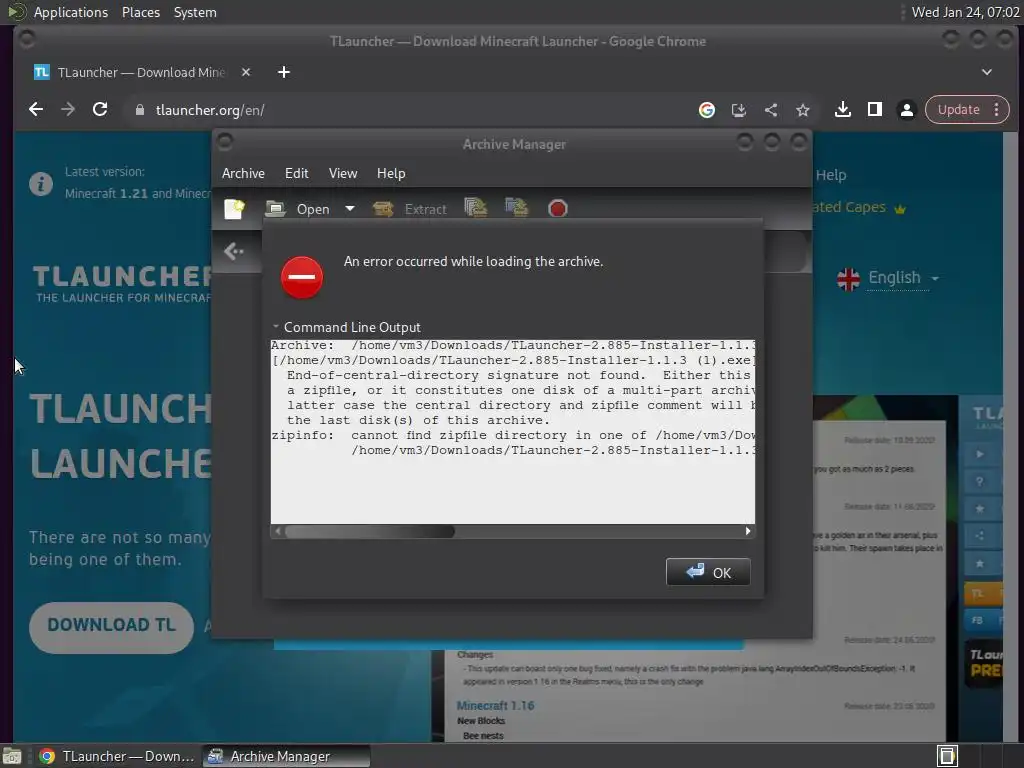Click the Open archive folder icon
This screenshot has height=768, width=1024.
click(x=275, y=209)
